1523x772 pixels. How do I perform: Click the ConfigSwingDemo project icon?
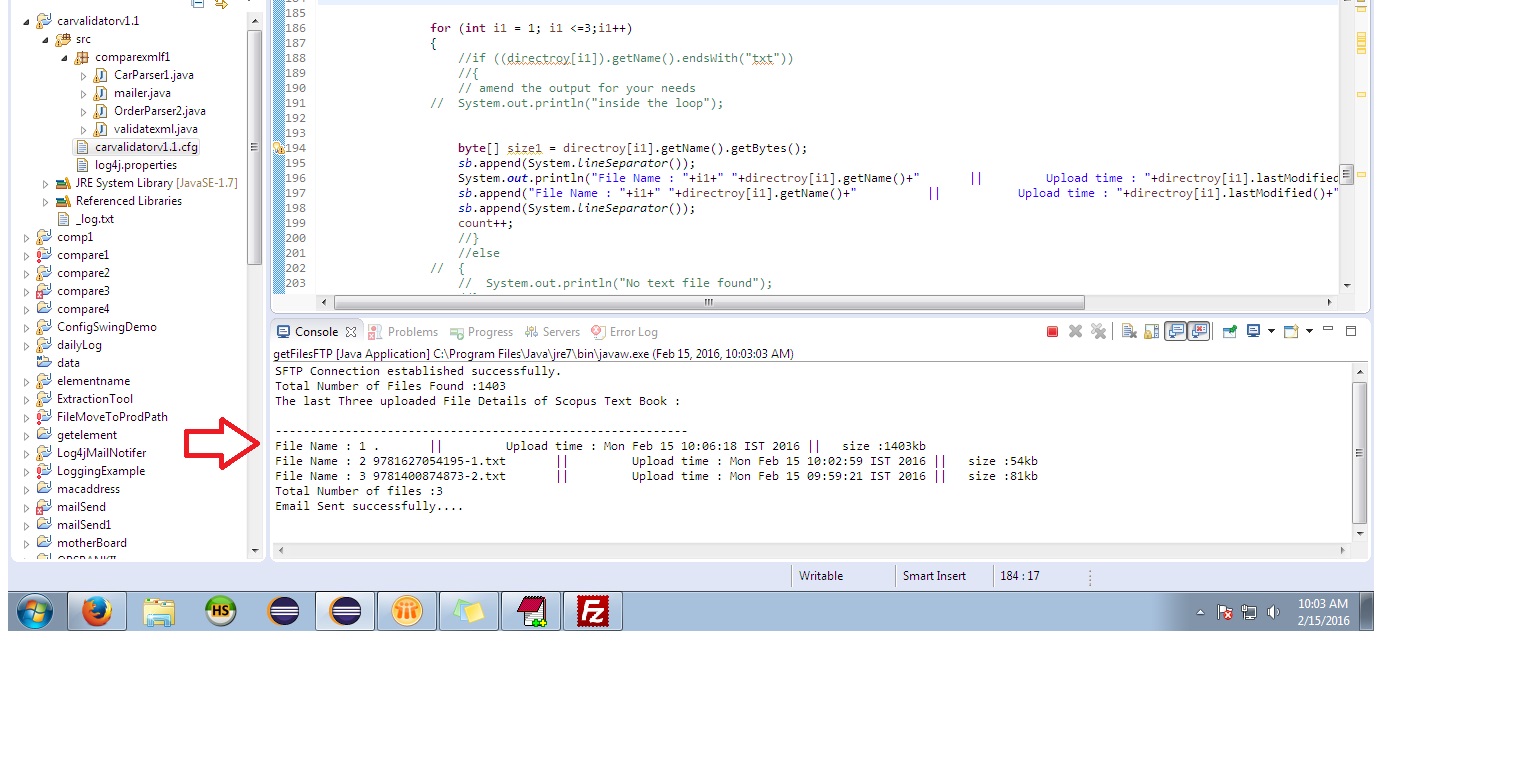(x=43, y=327)
